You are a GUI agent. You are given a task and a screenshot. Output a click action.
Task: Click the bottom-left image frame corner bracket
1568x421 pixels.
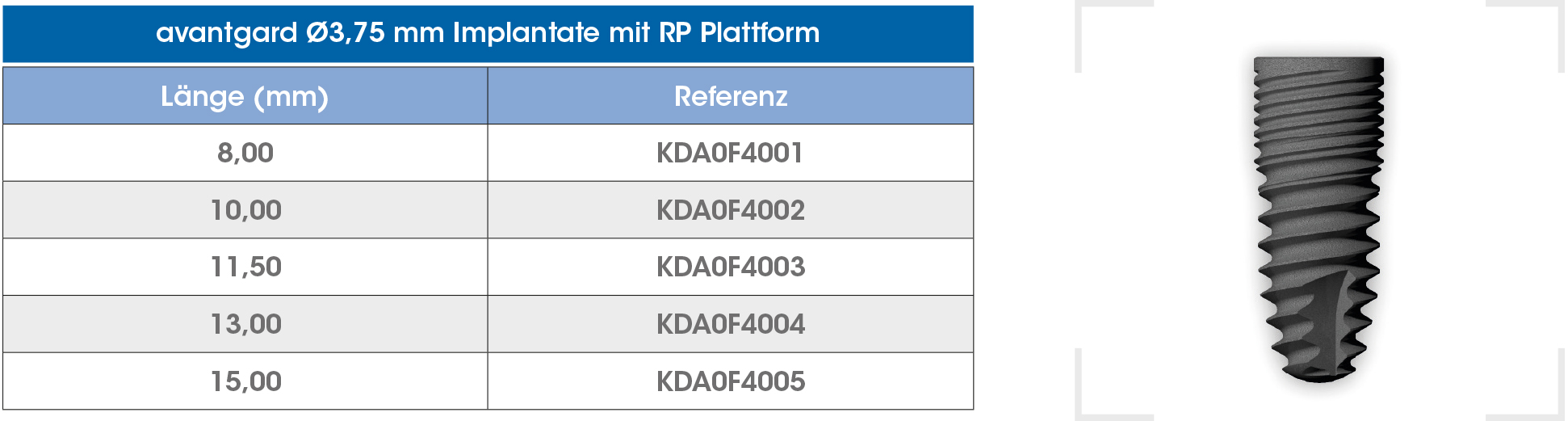tap(1113, 385)
